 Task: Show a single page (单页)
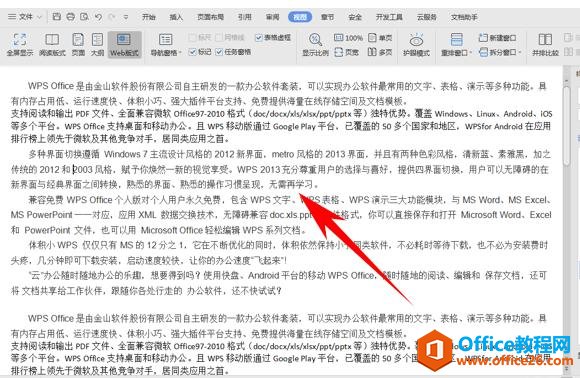coord(380,38)
